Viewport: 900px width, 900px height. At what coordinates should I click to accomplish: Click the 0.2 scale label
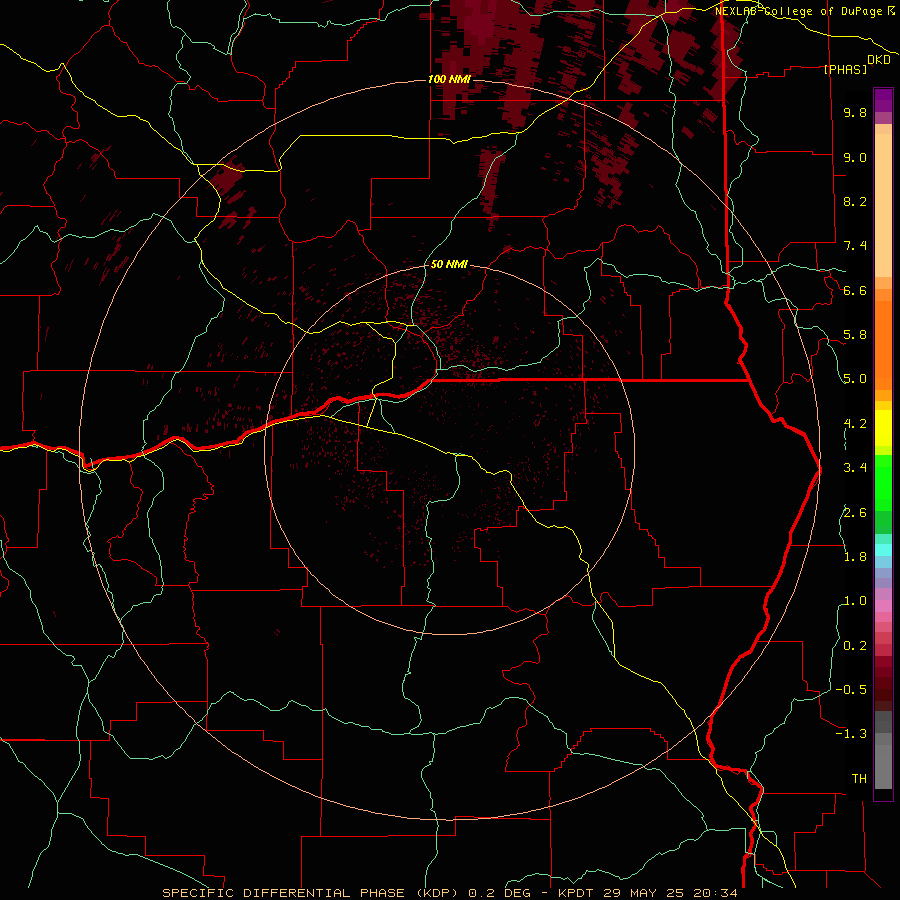(x=855, y=646)
